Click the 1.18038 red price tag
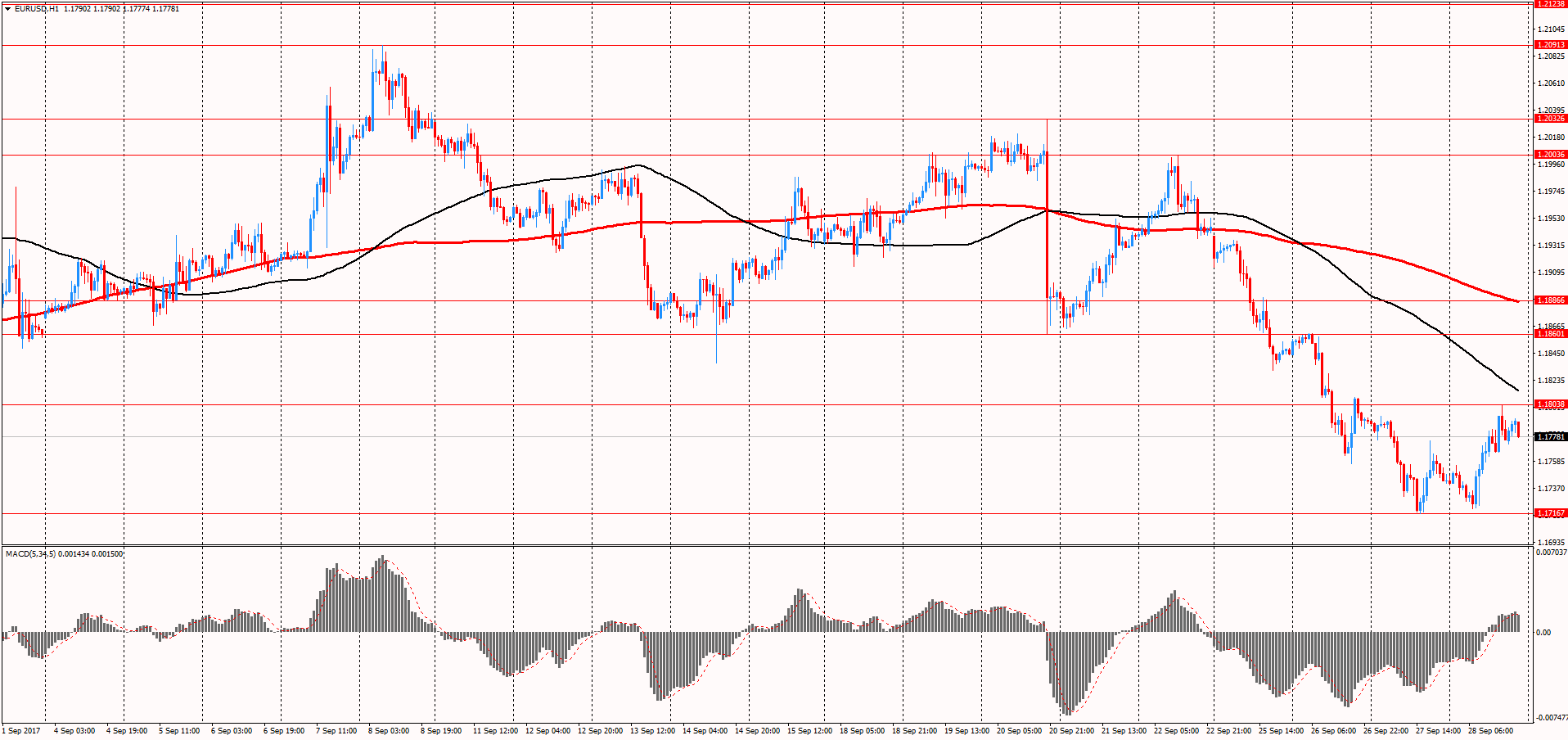Screen dimensions: 1568x740 pos(1550,404)
